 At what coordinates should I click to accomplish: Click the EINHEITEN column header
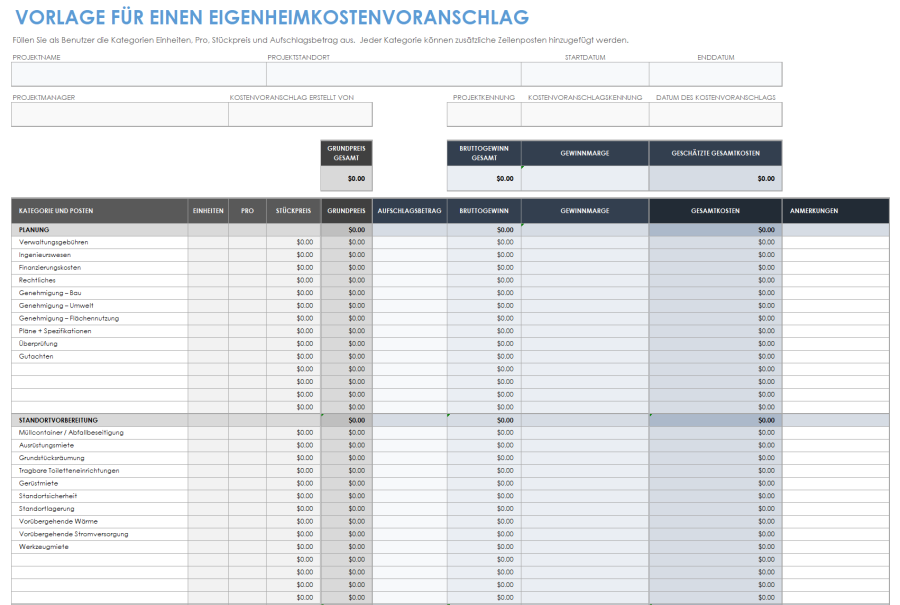click(207, 211)
